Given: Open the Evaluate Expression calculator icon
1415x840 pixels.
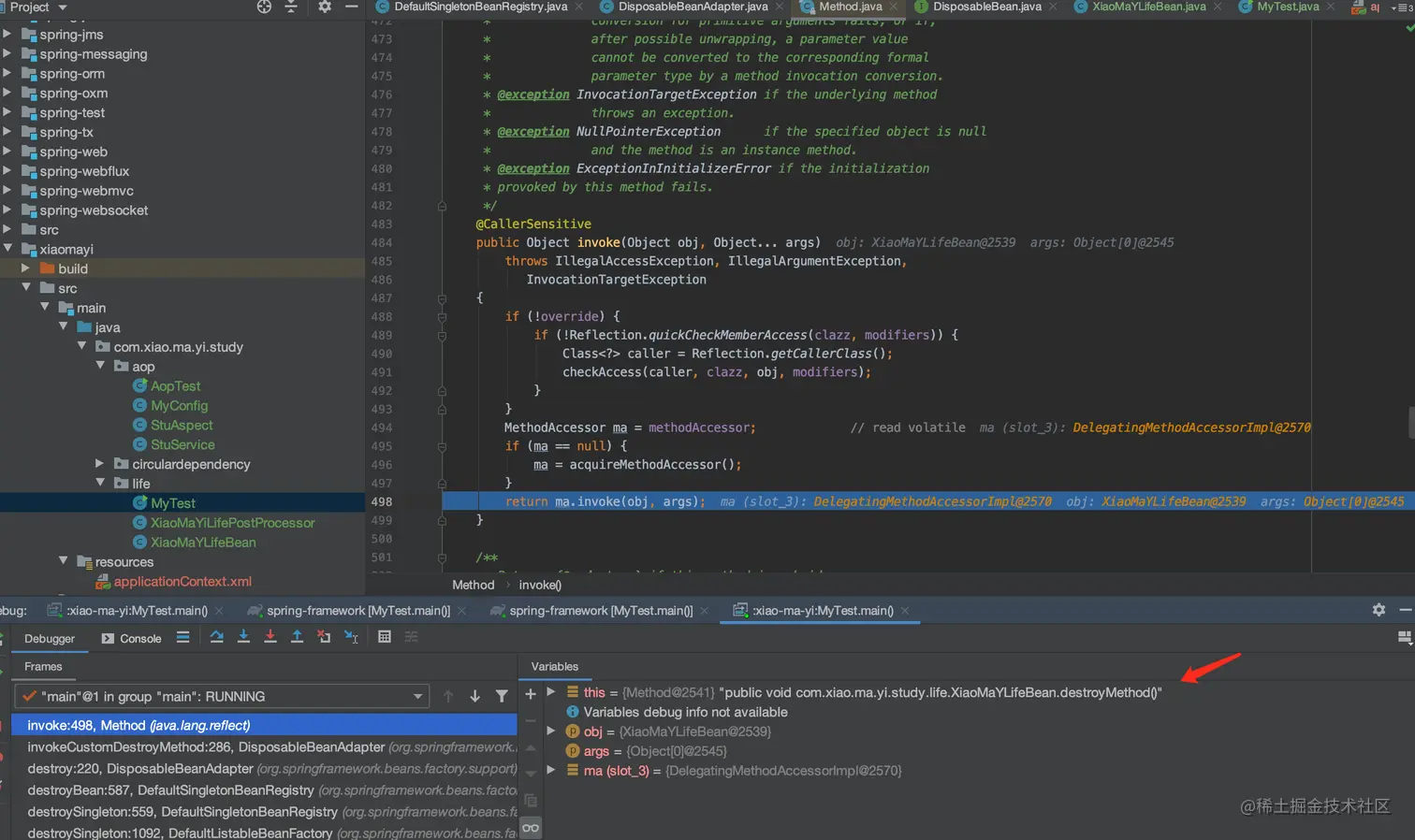Looking at the screenshot, I should click(384, 637).
